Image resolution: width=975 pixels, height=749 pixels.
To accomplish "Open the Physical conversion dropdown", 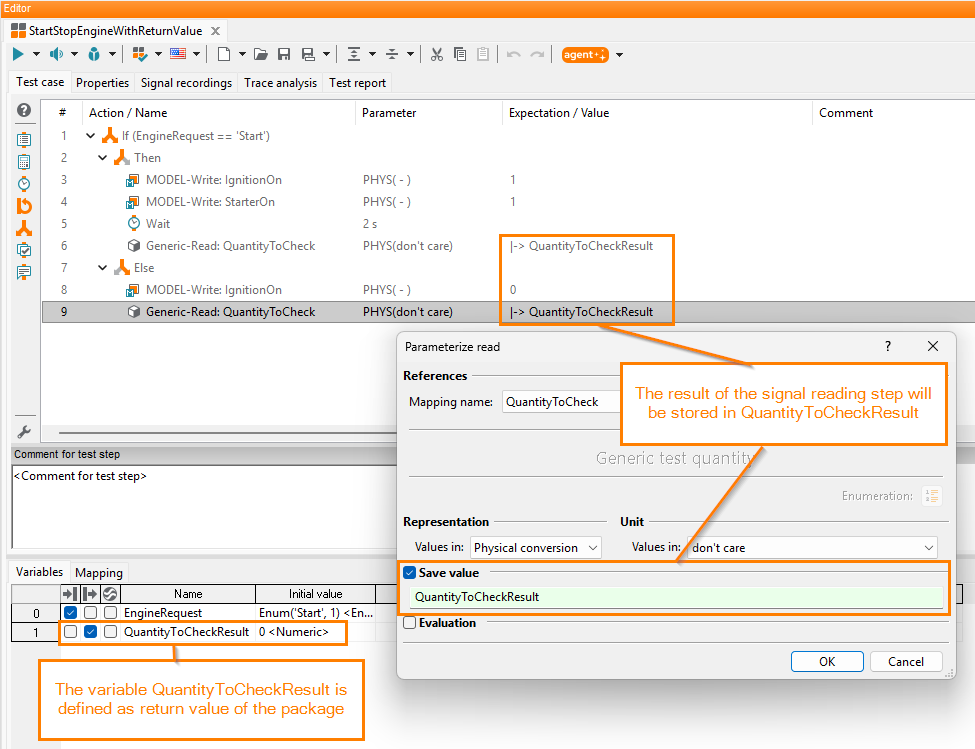I will [x=535, y=548].
